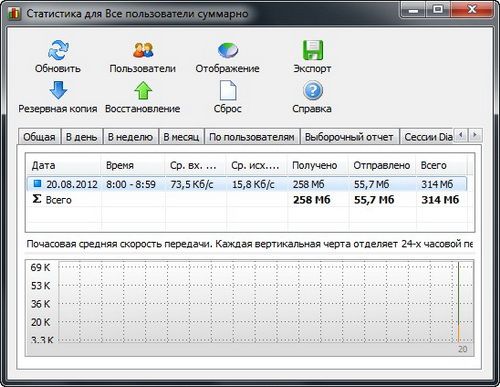Click the blue square icon beside 20.08.2012
This screenshot has width=500, height=387.
tap(37, 183)
